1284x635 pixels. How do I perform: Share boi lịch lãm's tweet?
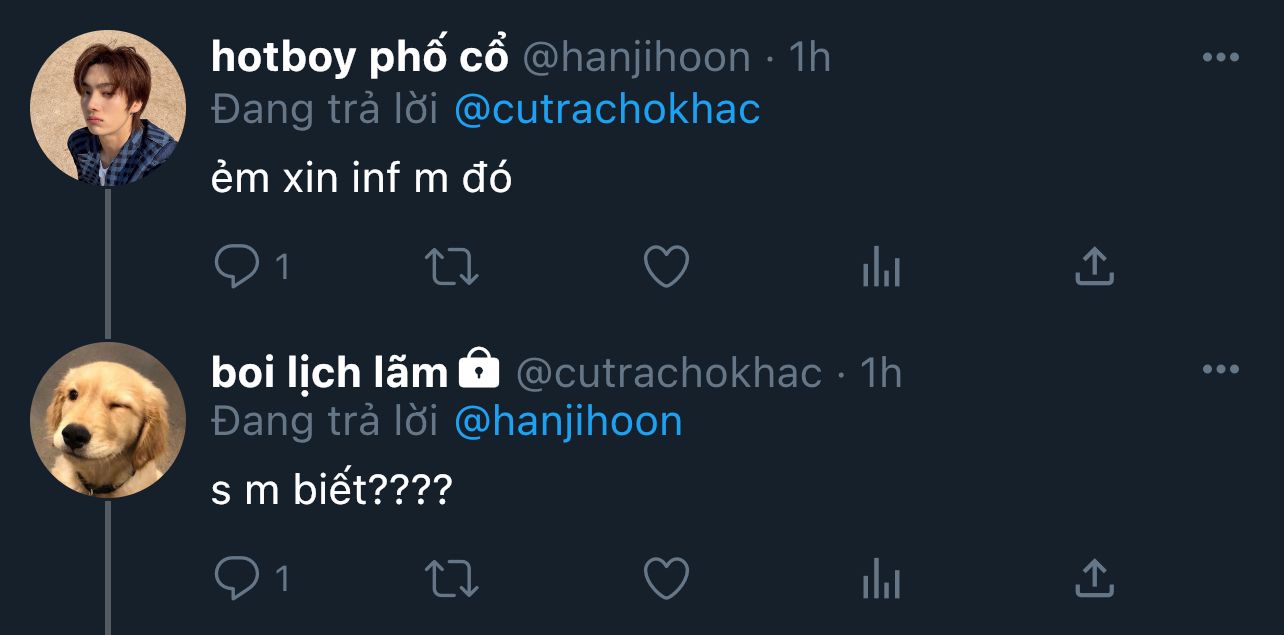tap(1094, 578)
